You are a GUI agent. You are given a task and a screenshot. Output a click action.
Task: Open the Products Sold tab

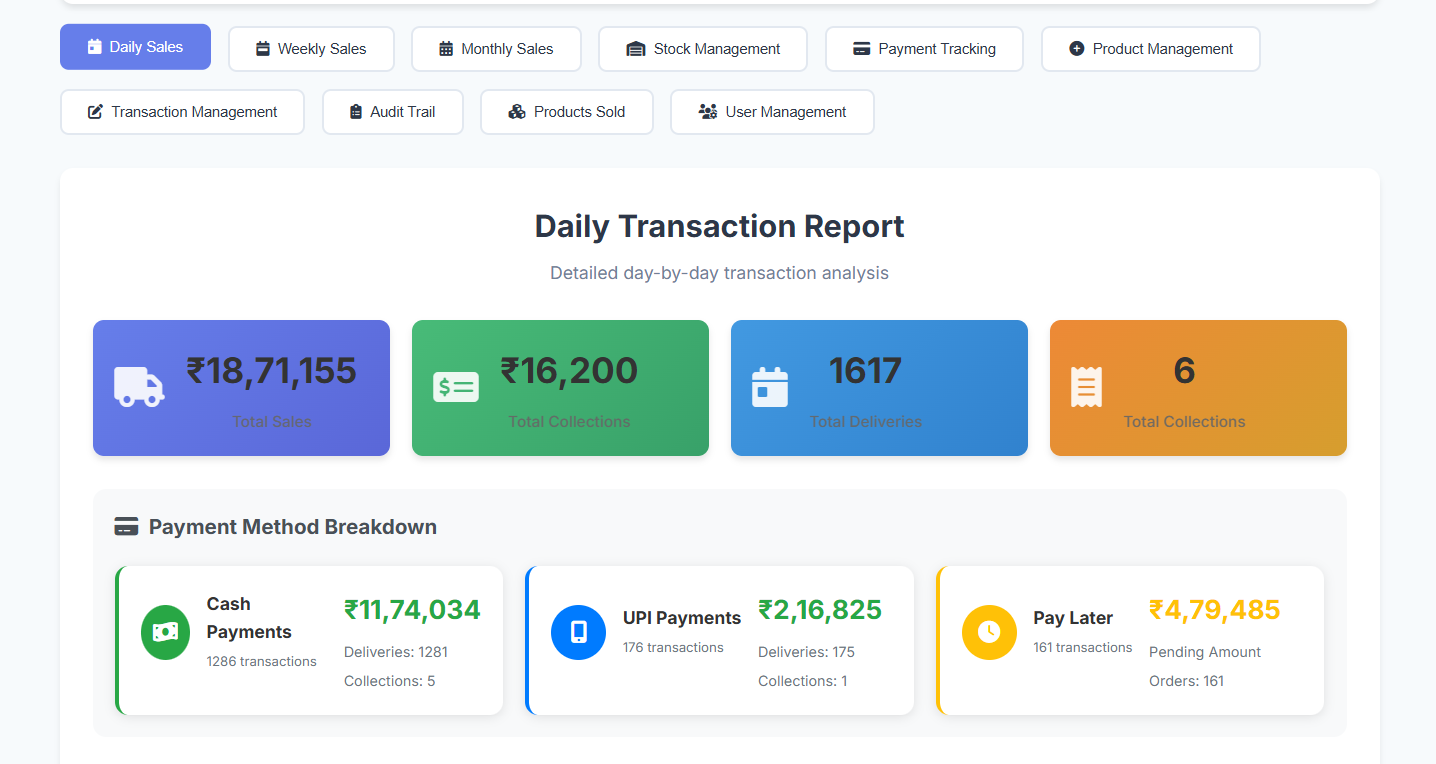[567, 112]
